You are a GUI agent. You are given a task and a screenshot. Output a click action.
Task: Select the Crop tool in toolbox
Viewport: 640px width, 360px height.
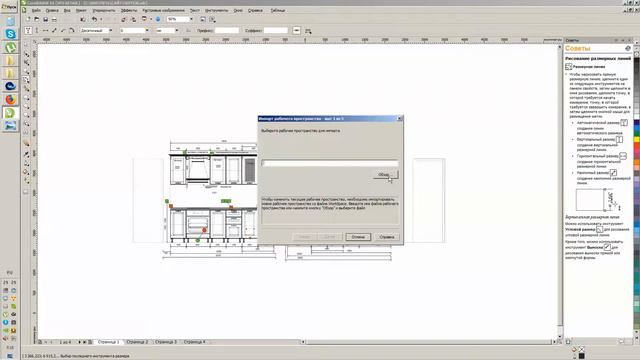click(x=27, y=62)
